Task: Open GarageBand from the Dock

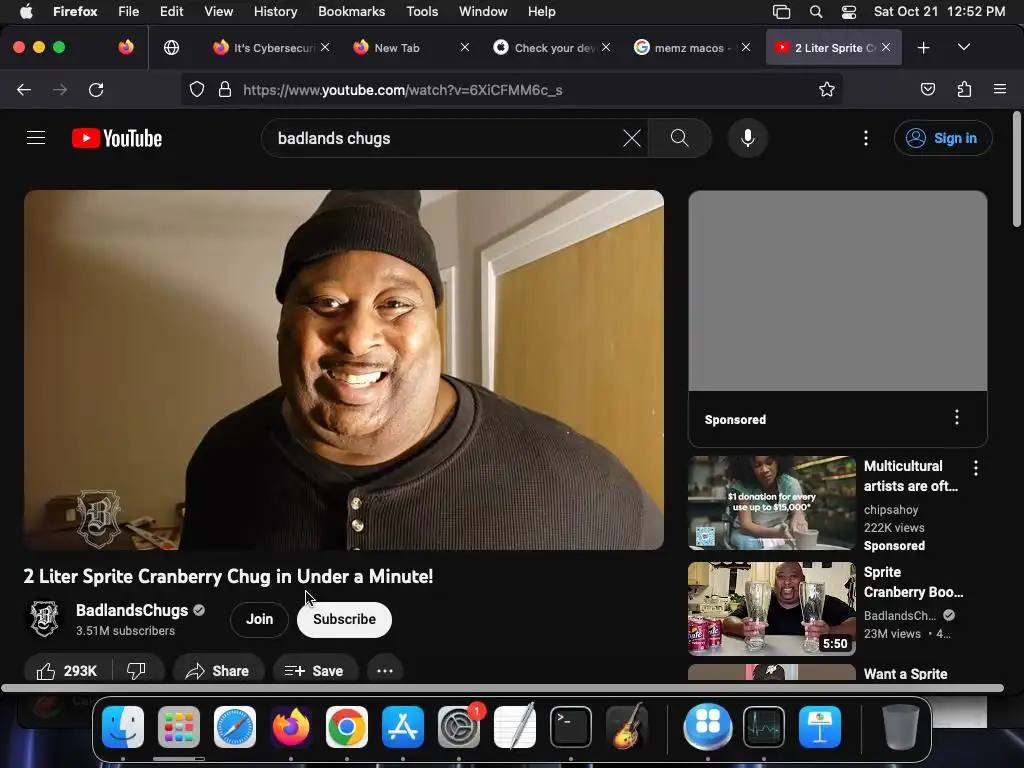Action: pos(627,726)
